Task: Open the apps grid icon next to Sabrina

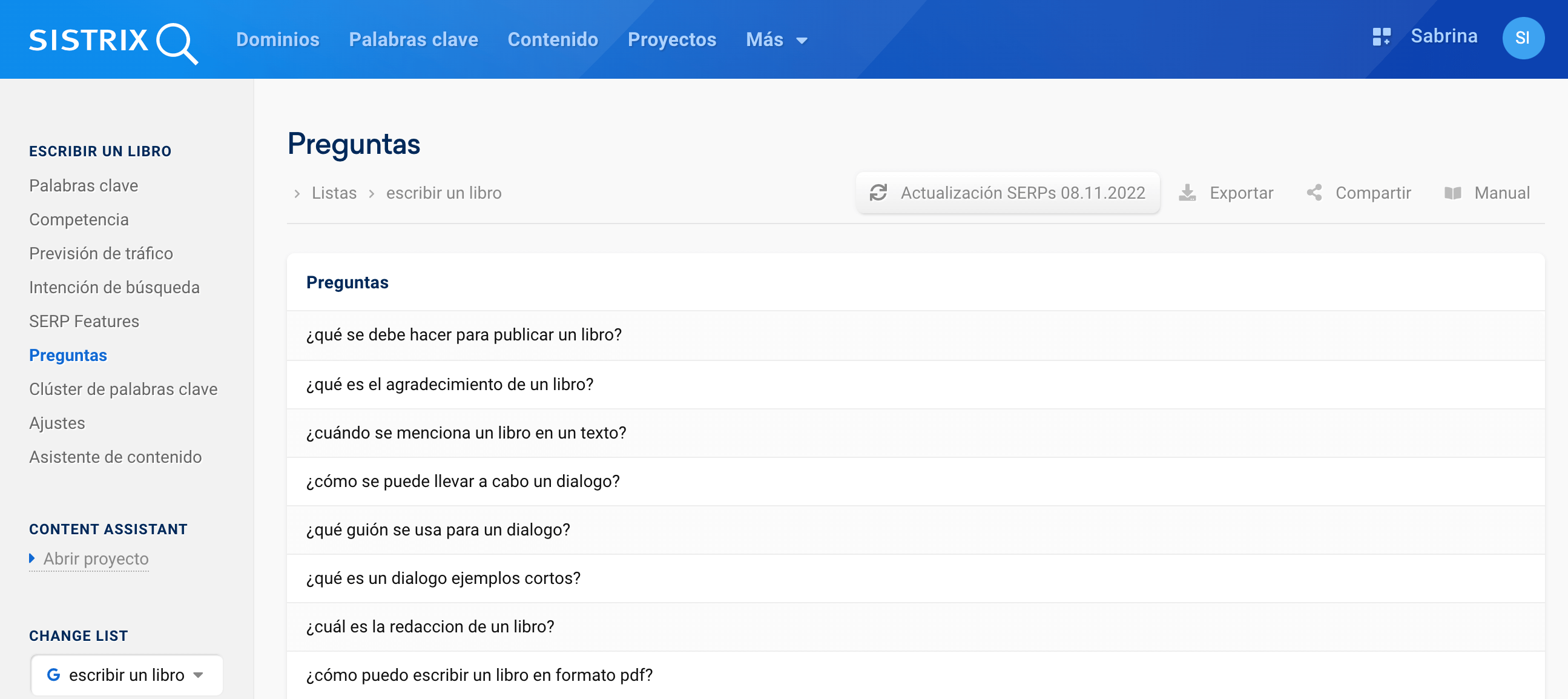Action: (x=1381, y=37)
